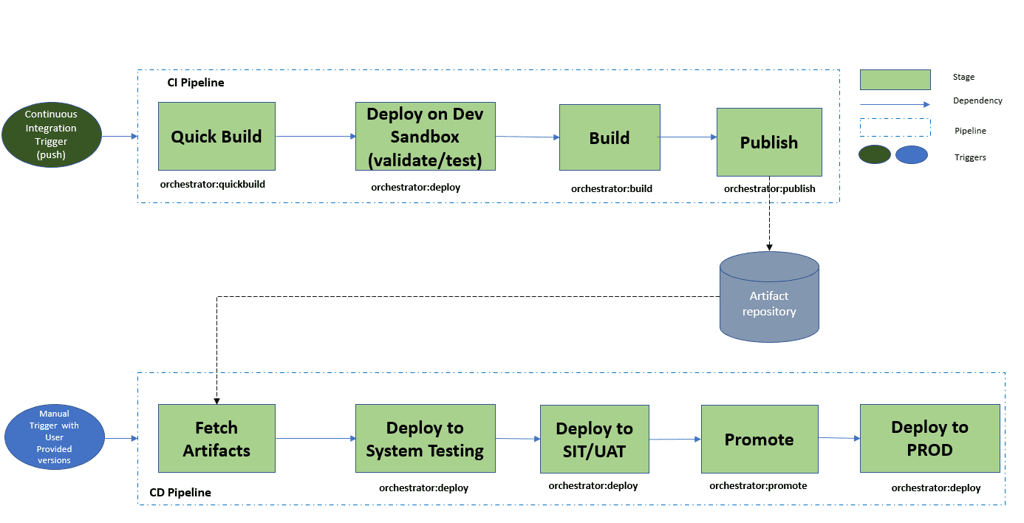Select the Quick Build stage box
The width and height of the screenshot is (1024, 523).
click(x=217, y=136)
